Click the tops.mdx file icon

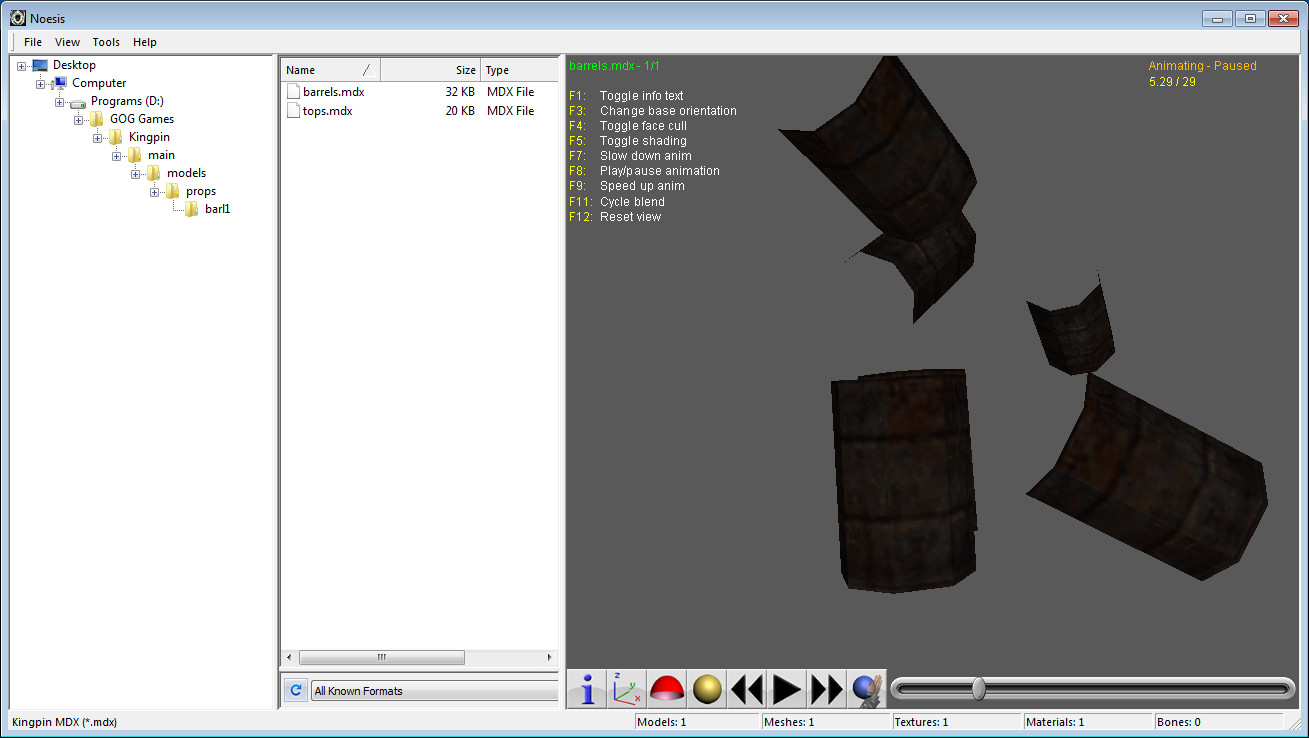pyautogui.click(x=293, y=110)
